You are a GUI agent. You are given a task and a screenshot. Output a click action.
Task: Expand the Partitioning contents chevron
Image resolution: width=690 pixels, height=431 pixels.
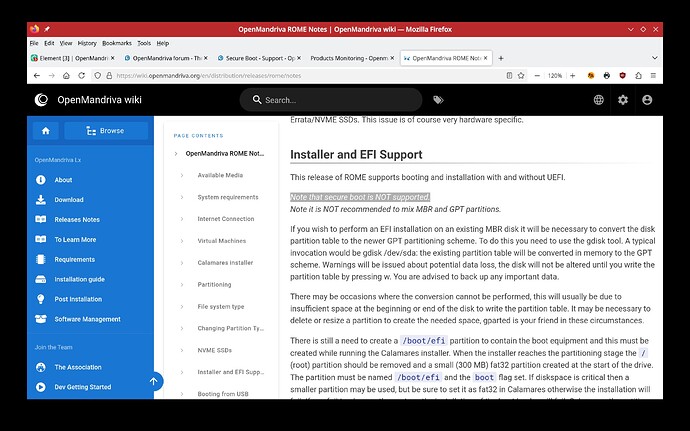tap(182, 285)
